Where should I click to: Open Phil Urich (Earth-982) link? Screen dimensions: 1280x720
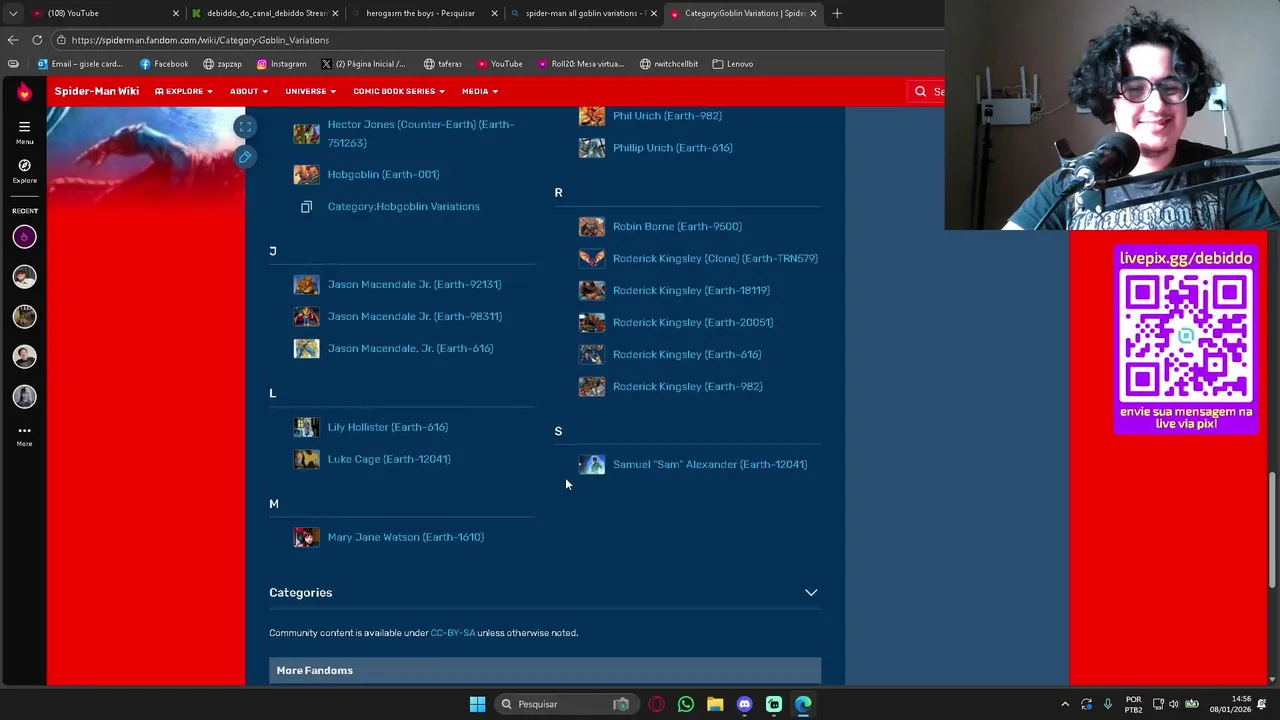click(667, 116)
